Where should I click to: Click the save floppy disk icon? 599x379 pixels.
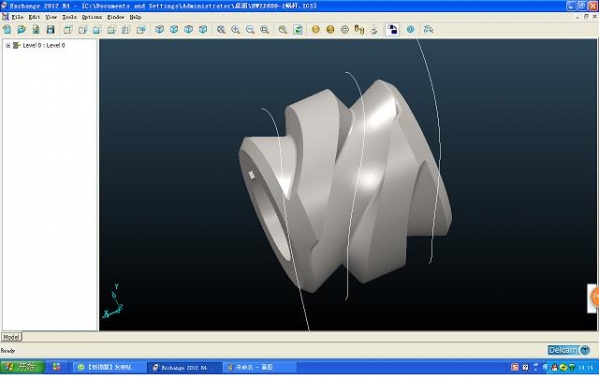[50, 29]
